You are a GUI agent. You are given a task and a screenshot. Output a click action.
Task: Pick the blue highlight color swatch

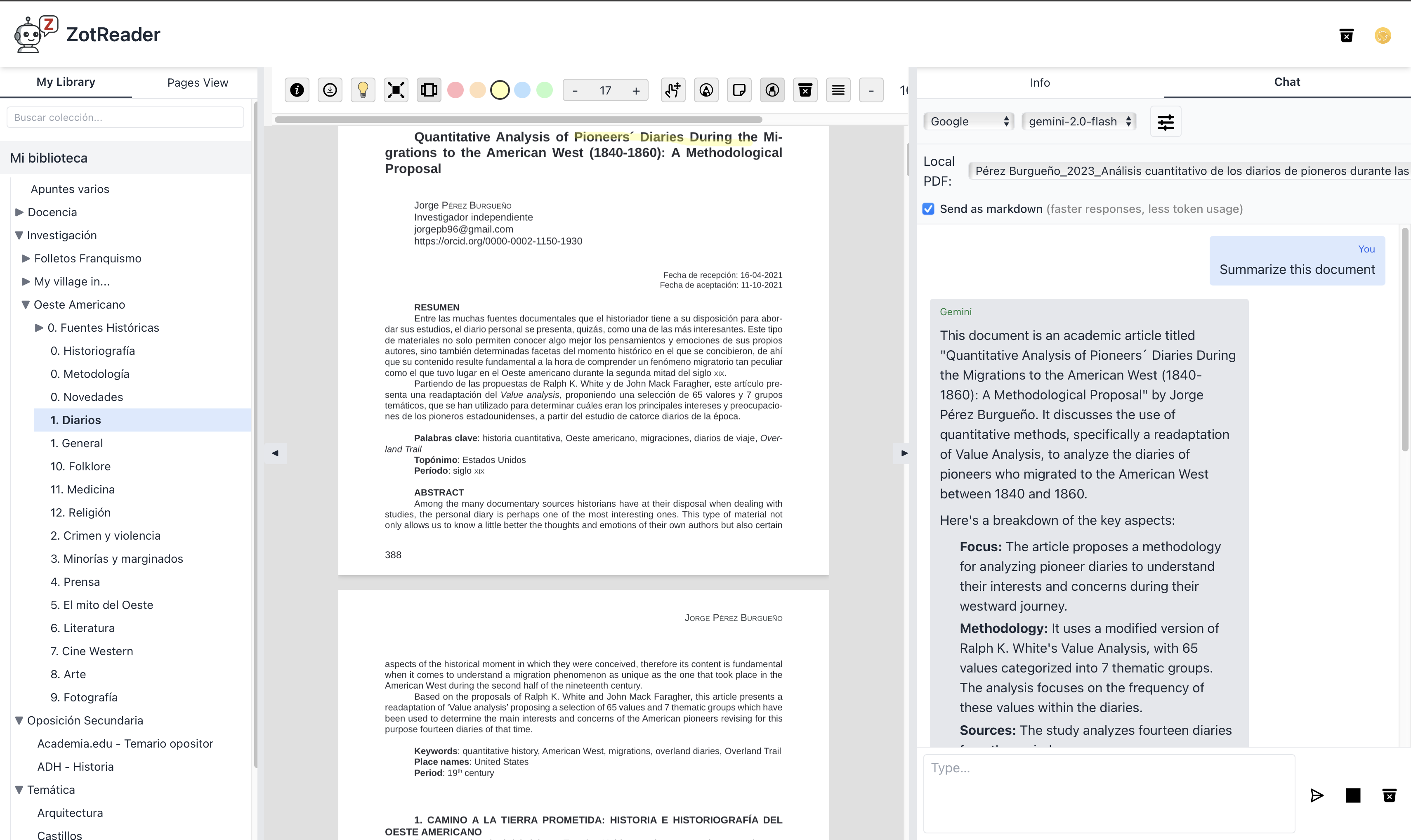tap(522, 90)
